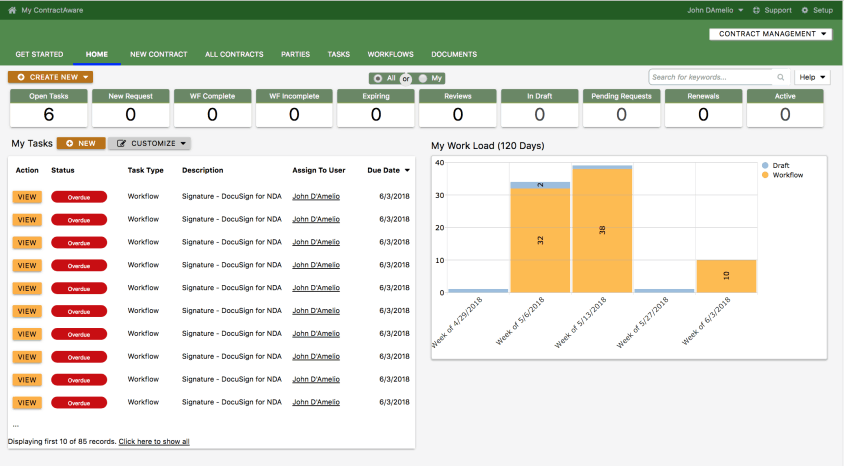The image size is (844, 466).
Task: Click the Setup gear icon
Action: pyautogui.click(x=805, y=10)
